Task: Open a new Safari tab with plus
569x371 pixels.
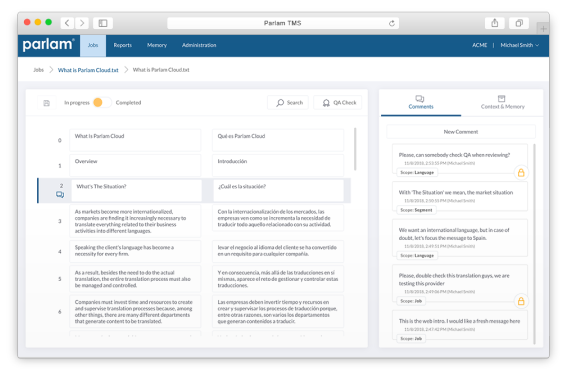Action: tap(543, 29)
